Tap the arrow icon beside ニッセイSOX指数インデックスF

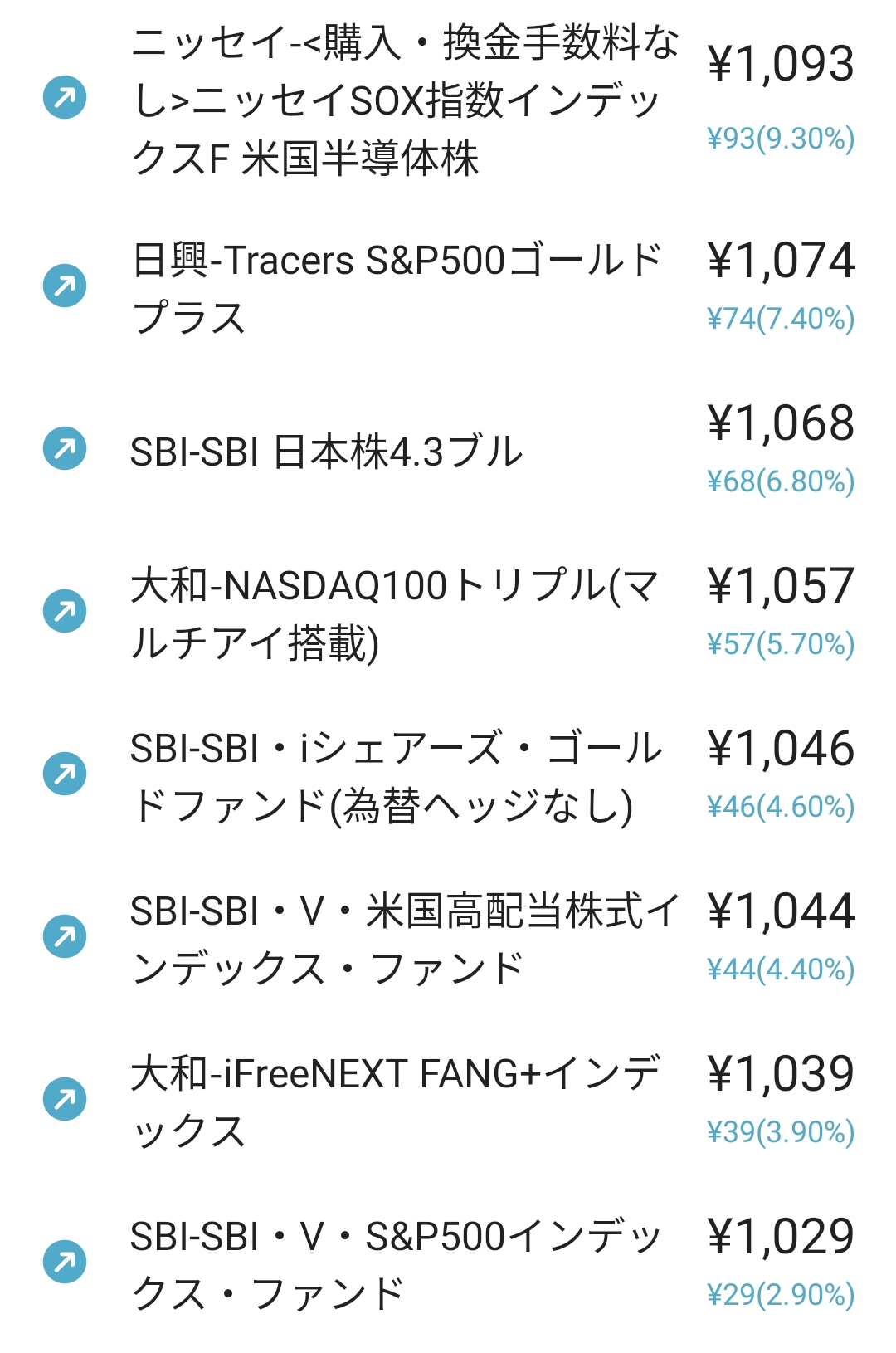coord(65,97)
